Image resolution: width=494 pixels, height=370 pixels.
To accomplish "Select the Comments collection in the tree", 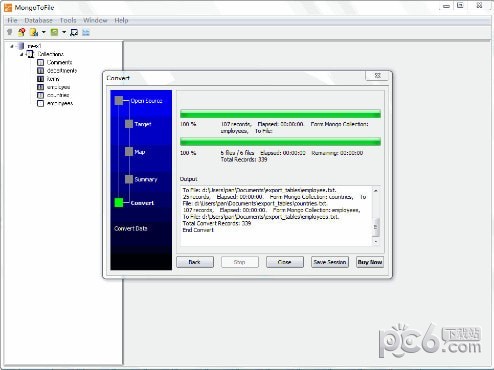I will pyautogui.click(x=59, y=62).
